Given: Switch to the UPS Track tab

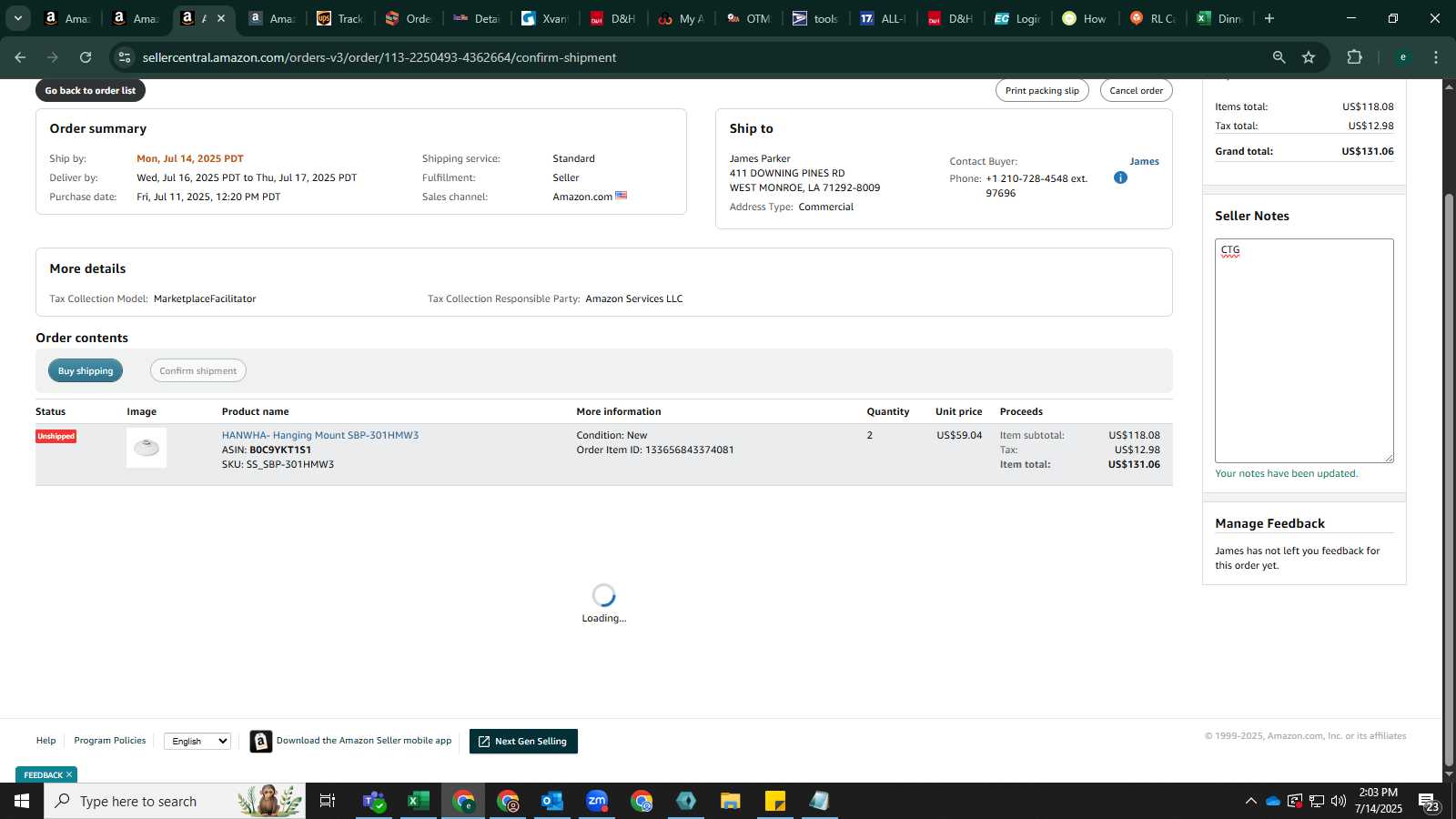Looking at the screenshot, I should click(x=339, y=18).
